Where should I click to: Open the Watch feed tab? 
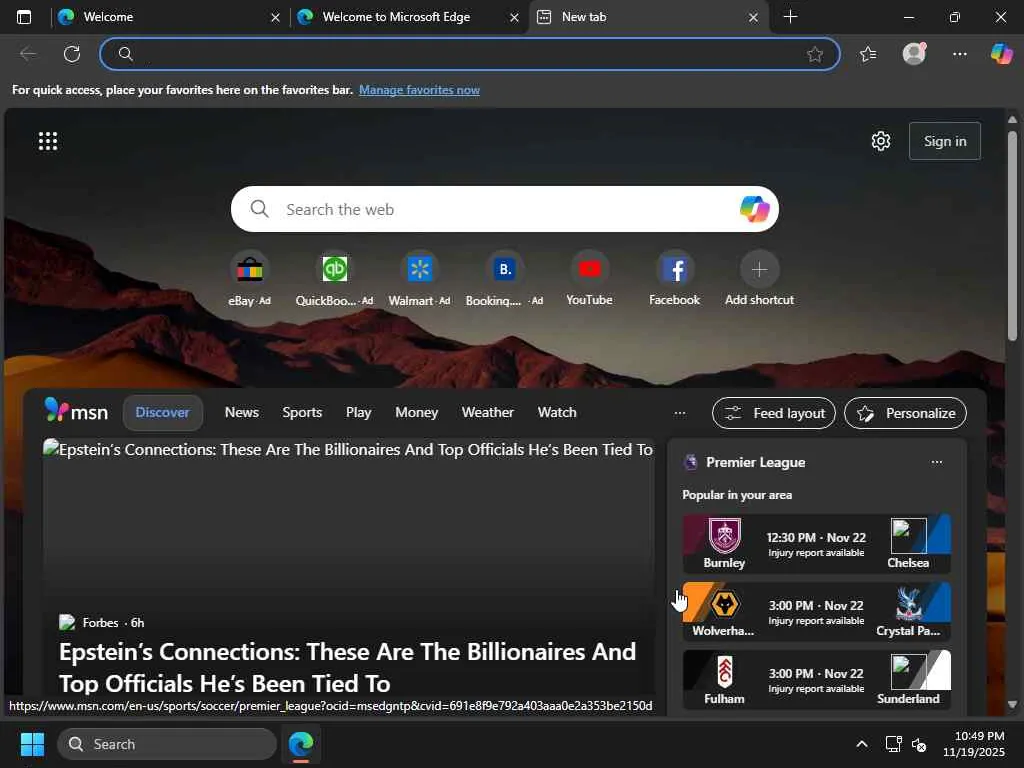click(x=557, y=413)
